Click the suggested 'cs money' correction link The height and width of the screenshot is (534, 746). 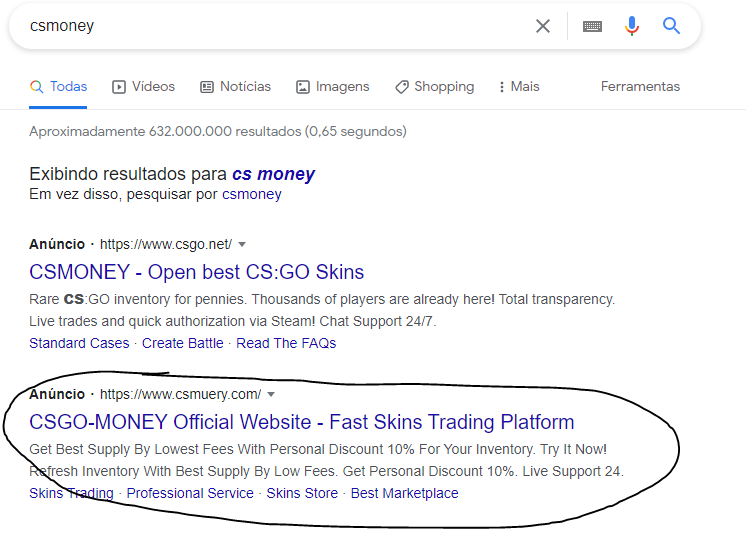pyautogui.click(x=273, y=174)
